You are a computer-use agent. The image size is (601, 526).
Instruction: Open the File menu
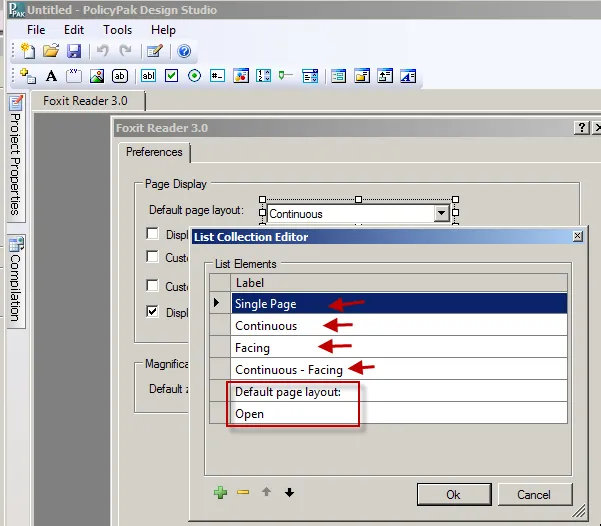pyautogui.click(x=36, y=30)
